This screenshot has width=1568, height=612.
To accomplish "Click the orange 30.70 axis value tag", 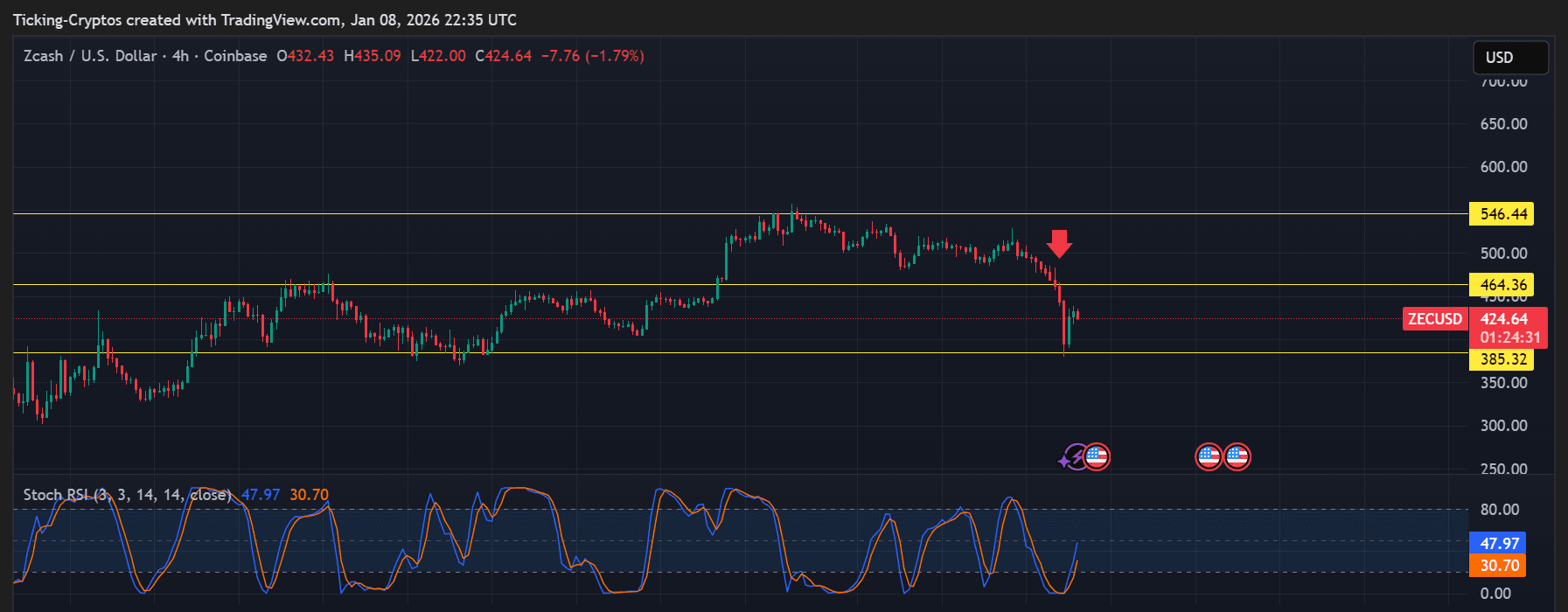I will tap(1498, 566).
